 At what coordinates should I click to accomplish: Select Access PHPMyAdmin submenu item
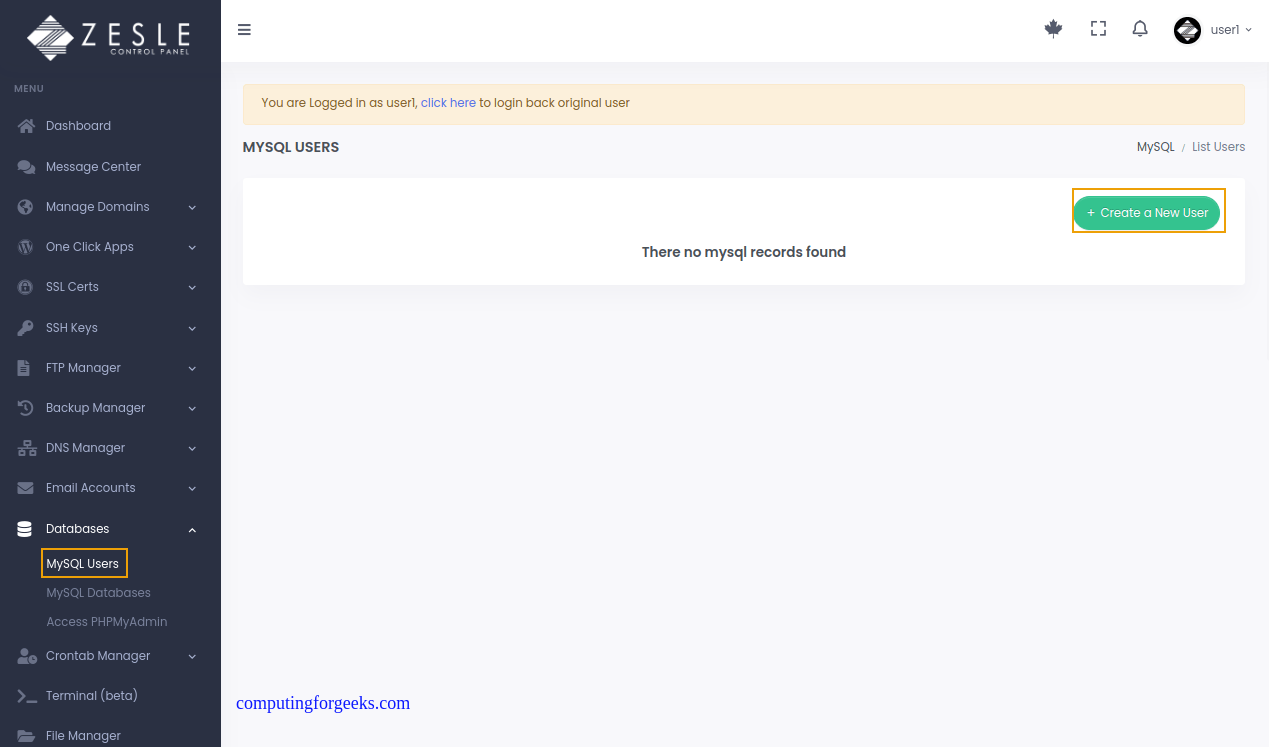106,622
